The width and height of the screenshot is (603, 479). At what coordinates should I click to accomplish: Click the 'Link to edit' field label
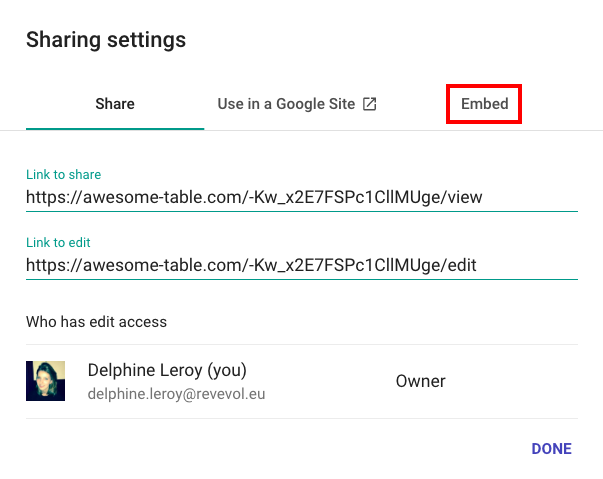[x=59, y=243]
